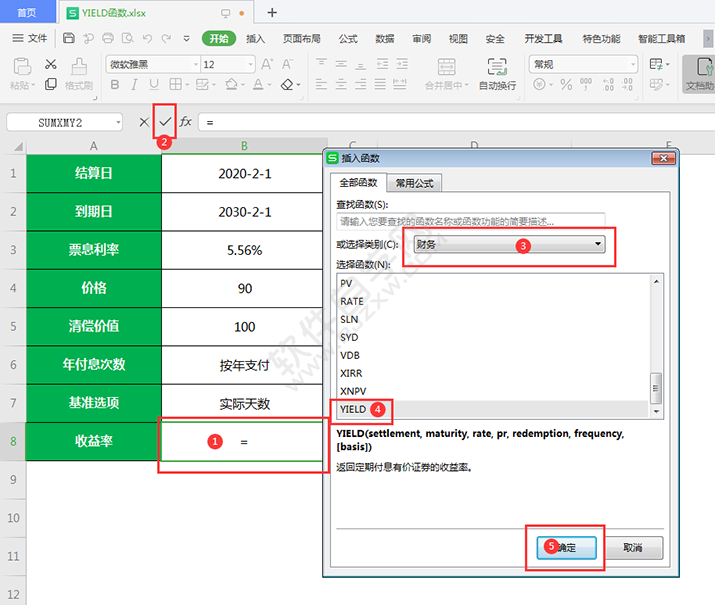715x605 pixels.
Task: Click thousands separator 000 icon
Action: 586,84
